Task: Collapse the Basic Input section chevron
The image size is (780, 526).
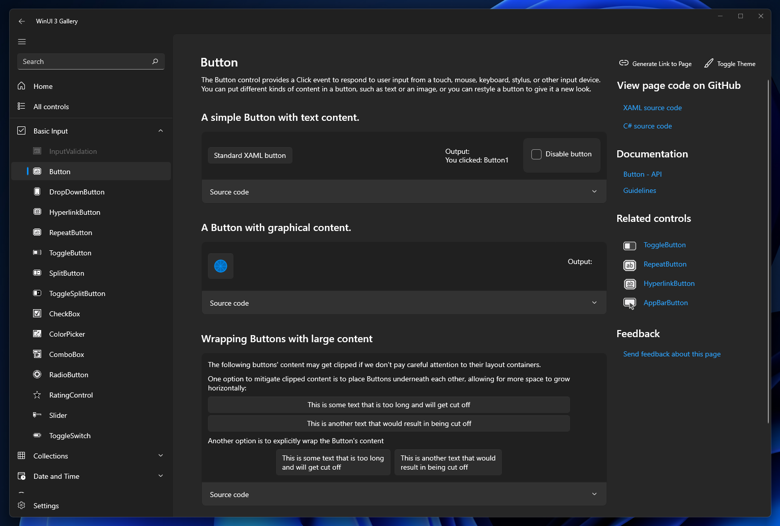Action: (x=161, y=131)
